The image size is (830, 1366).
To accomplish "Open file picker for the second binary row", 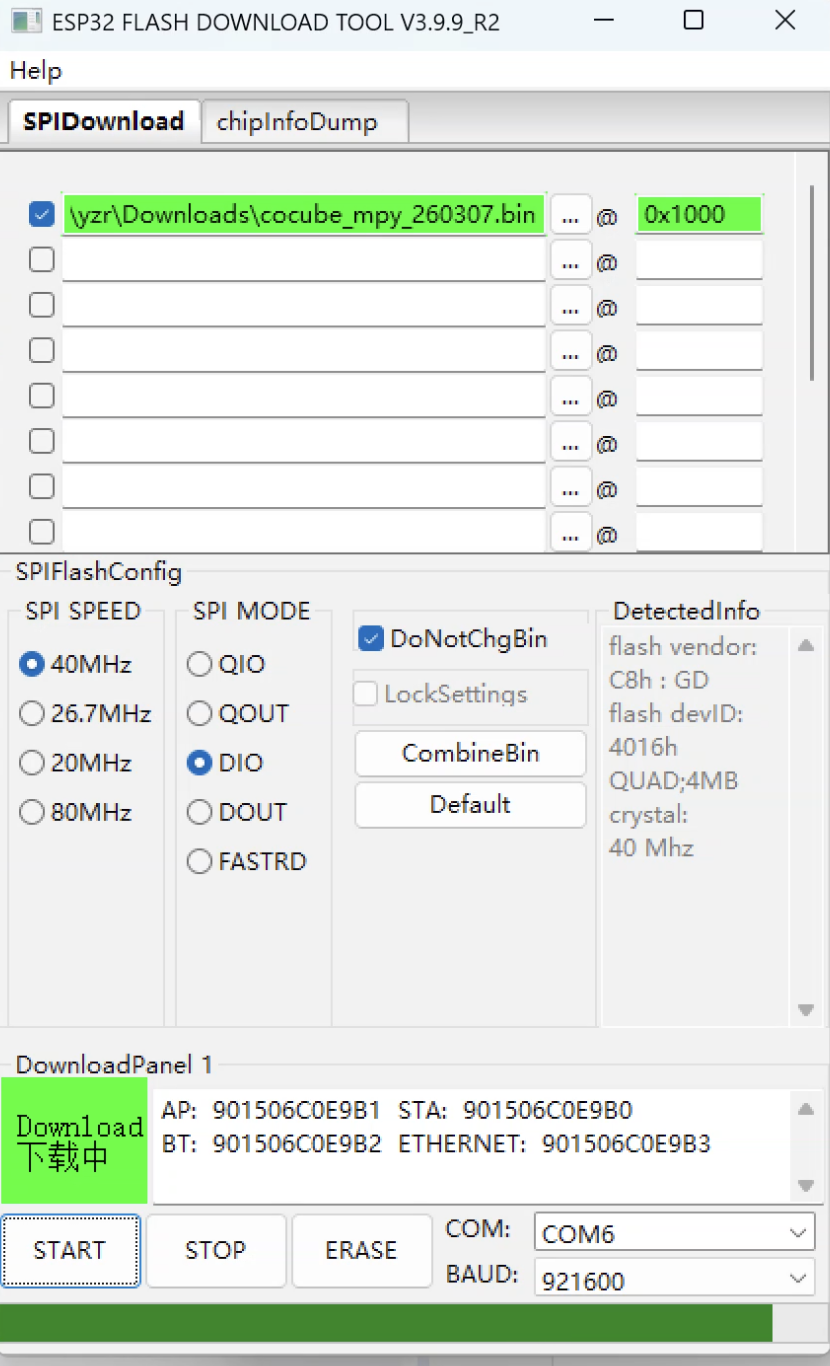I will coord(570,260).
